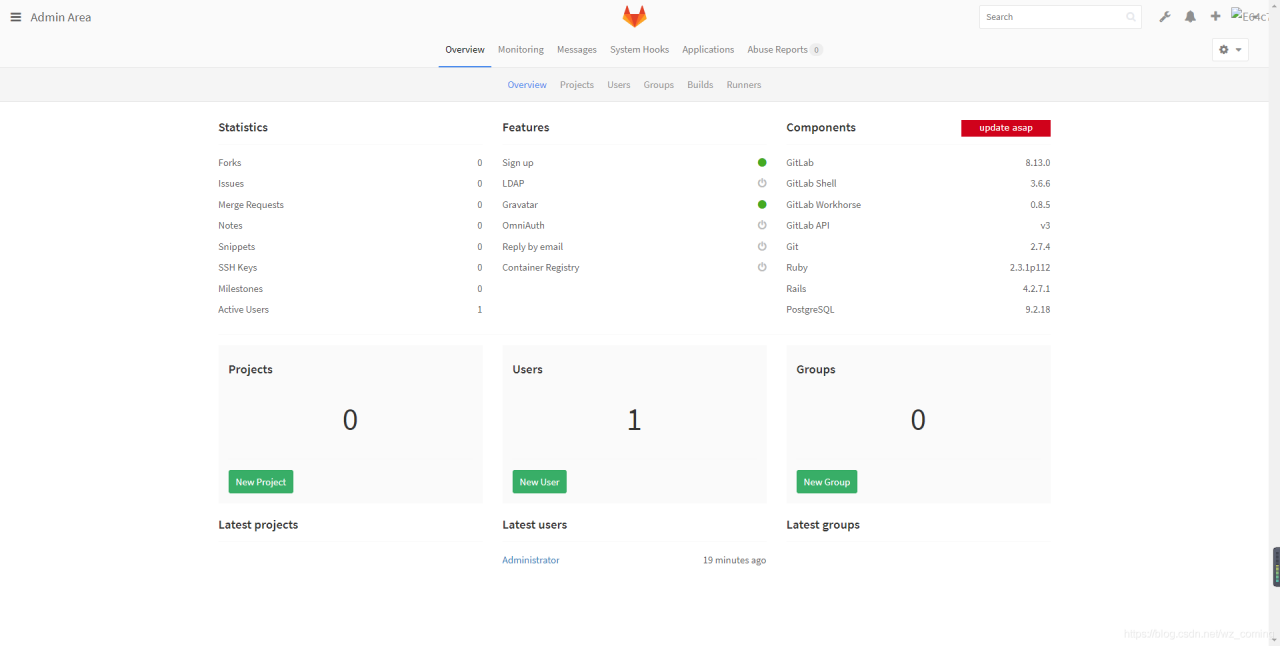Open the Administrator user link
Screen dimensions: 1280x646
(531, 560)
